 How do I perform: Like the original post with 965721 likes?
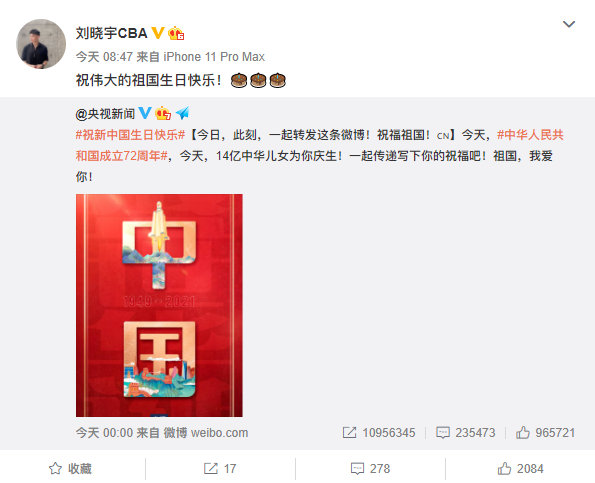click(545, 433)
